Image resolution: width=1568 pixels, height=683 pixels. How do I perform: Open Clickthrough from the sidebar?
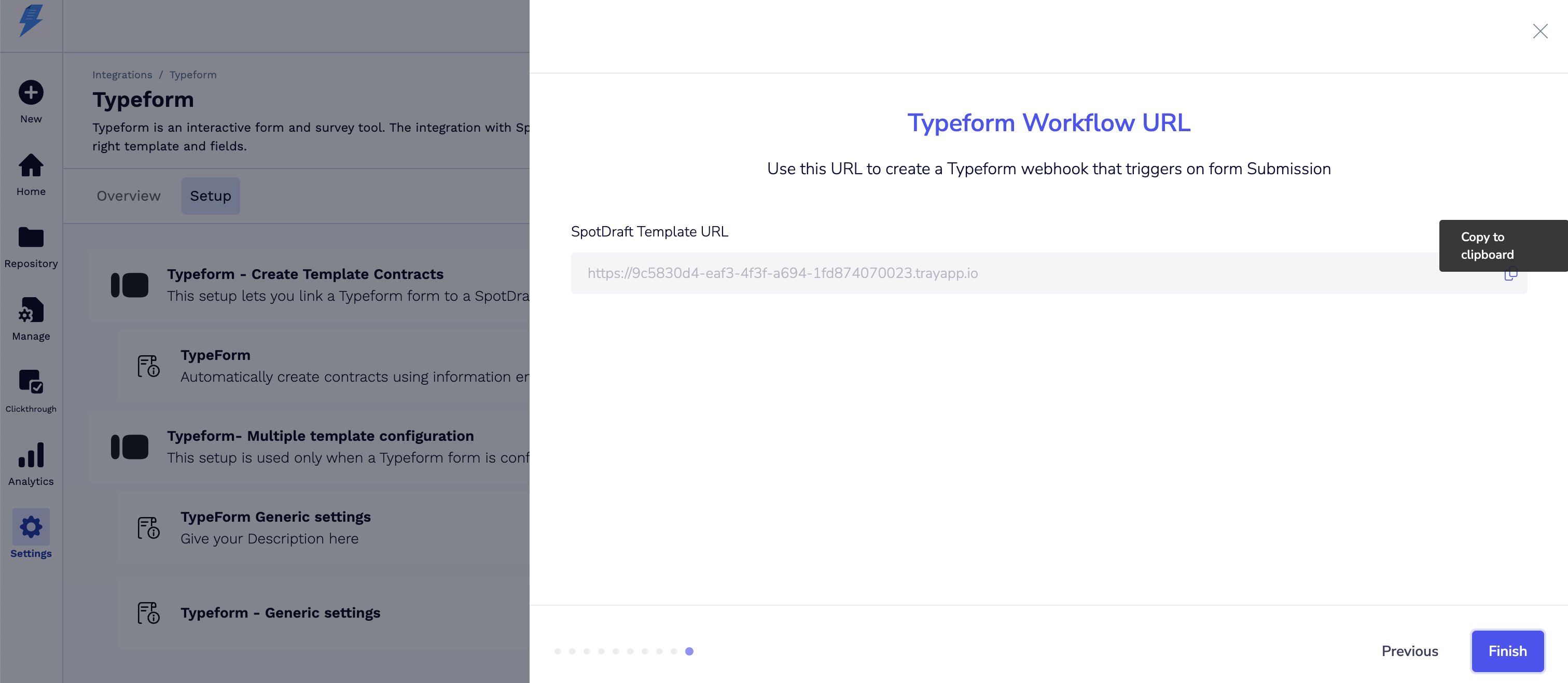coord(31,382)
